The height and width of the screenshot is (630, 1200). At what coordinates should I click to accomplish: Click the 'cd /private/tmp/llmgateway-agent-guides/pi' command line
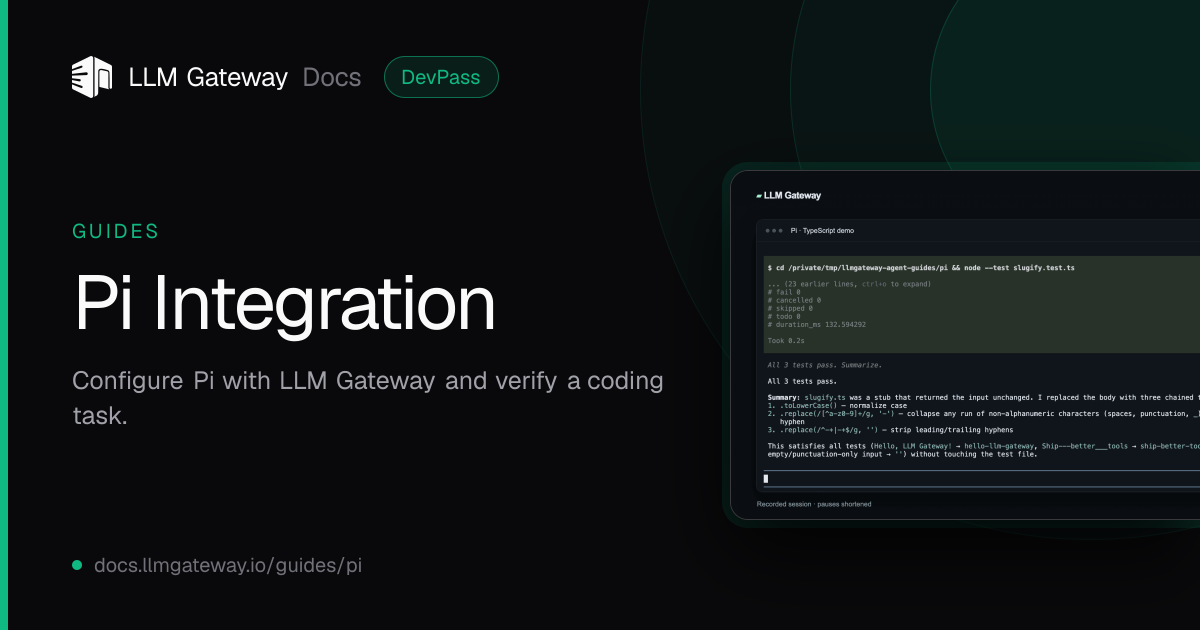(x=921, y=268)
